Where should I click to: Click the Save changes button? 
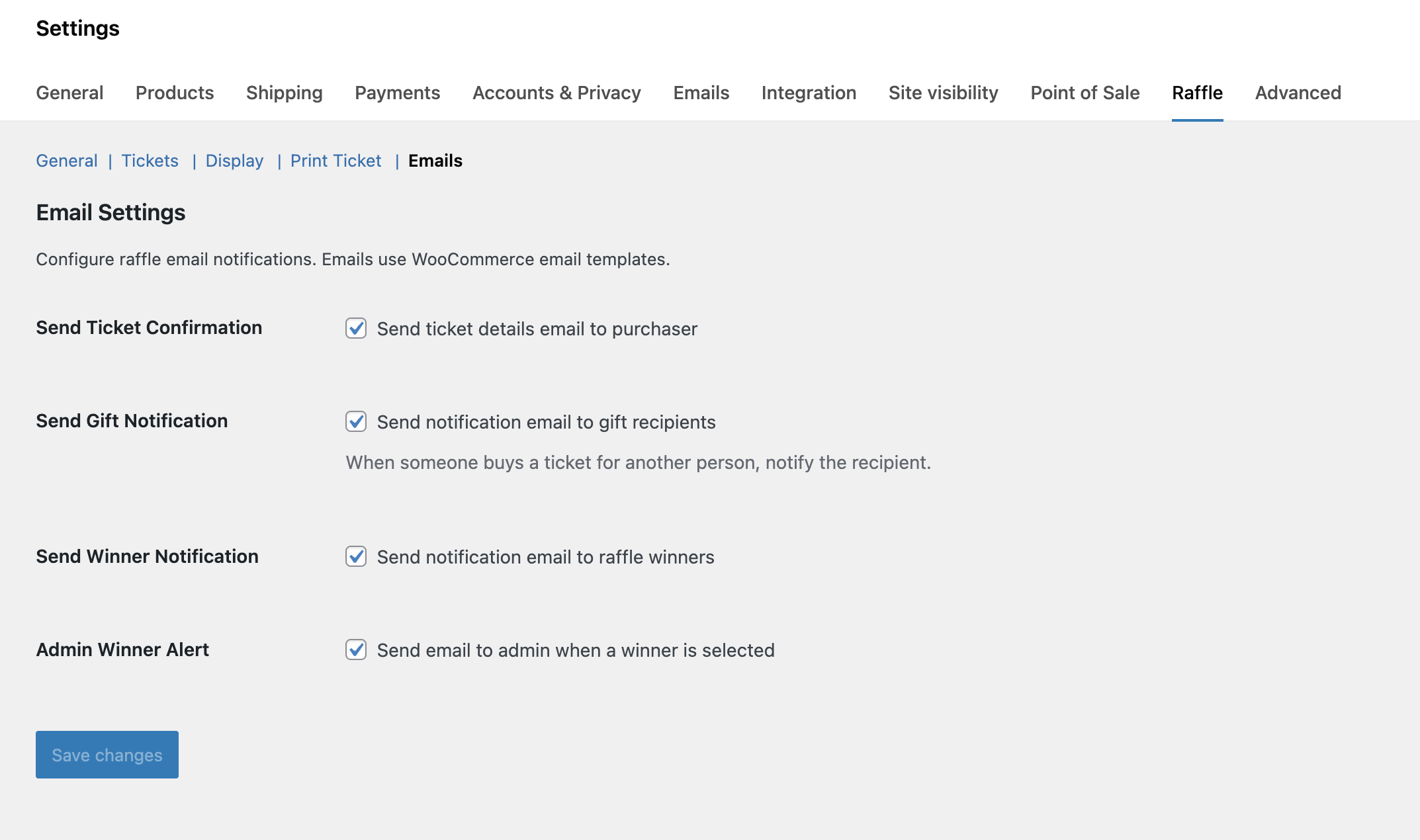(106, 754)
